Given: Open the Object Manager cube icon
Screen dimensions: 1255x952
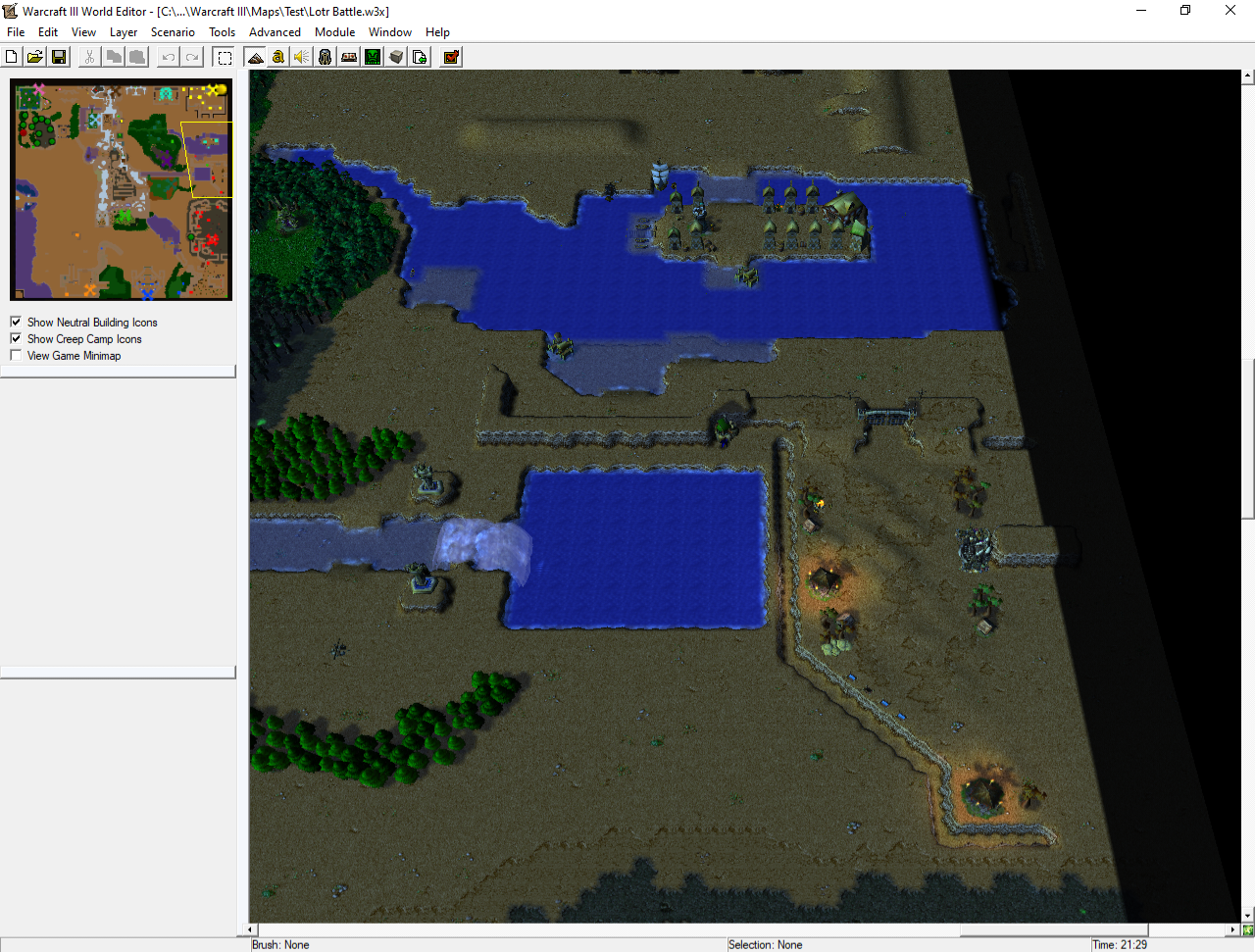Looking at the screenshot, I should [396, 57].
